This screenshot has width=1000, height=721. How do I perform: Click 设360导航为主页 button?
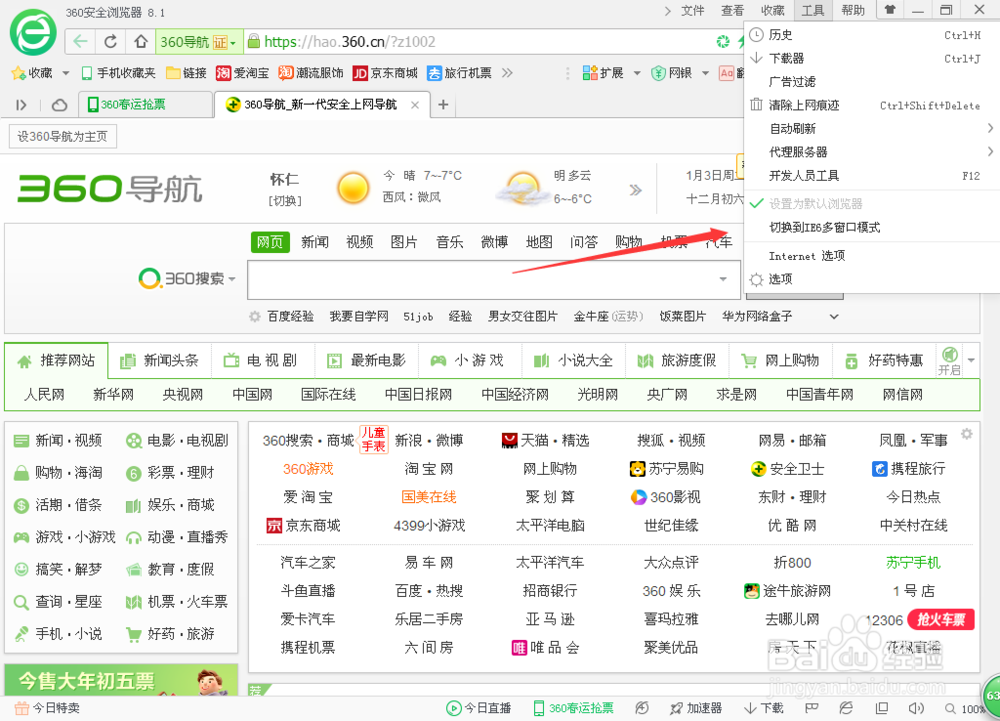pos(62,136)
